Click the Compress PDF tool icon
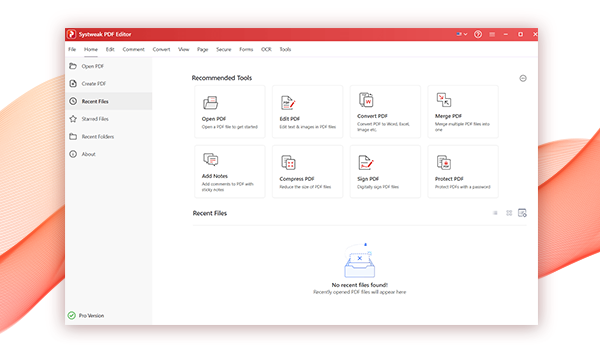 (288, 162)
